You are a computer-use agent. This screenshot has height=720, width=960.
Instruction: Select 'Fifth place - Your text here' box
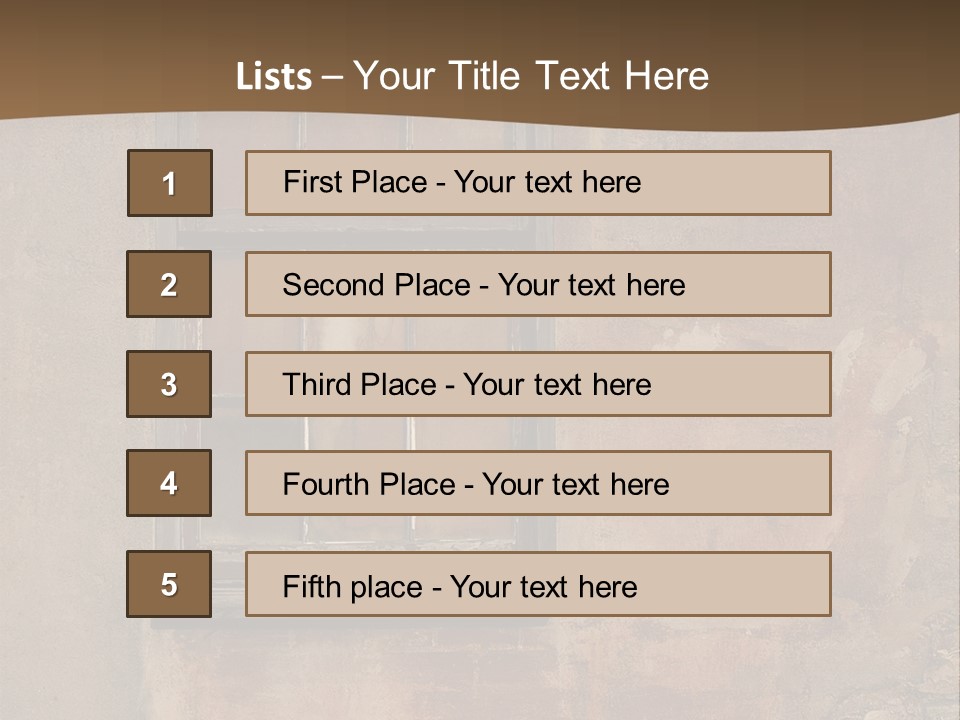538,584
